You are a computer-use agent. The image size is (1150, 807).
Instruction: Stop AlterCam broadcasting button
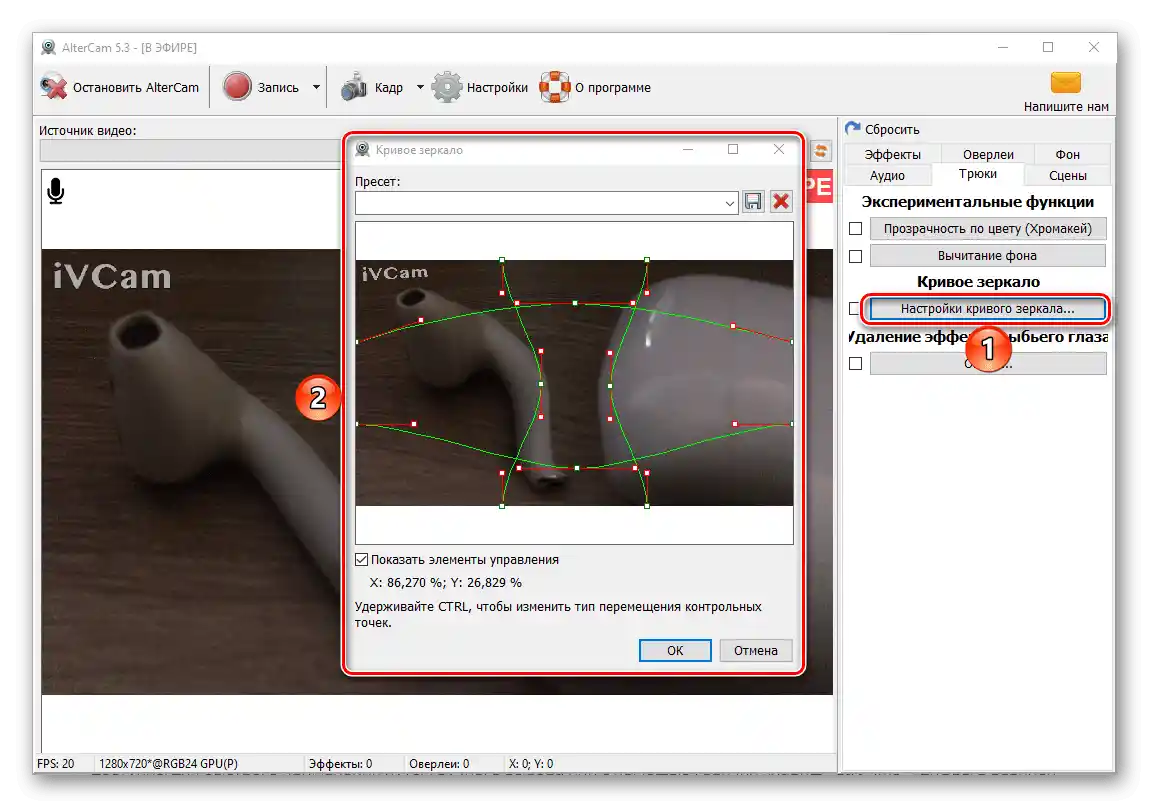coord(120,87)
